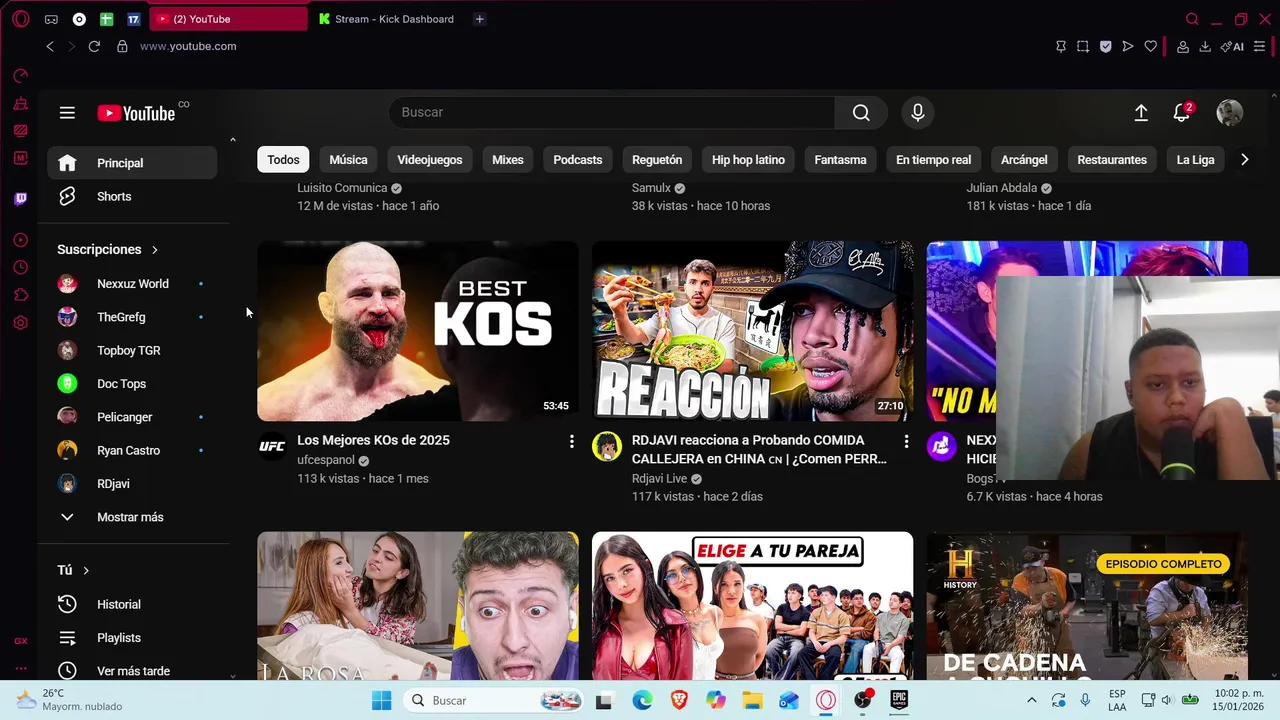Expand Mostrar más subscriptions
Viewport: 1280px width, 720px height.
click(x=132, y=517)
